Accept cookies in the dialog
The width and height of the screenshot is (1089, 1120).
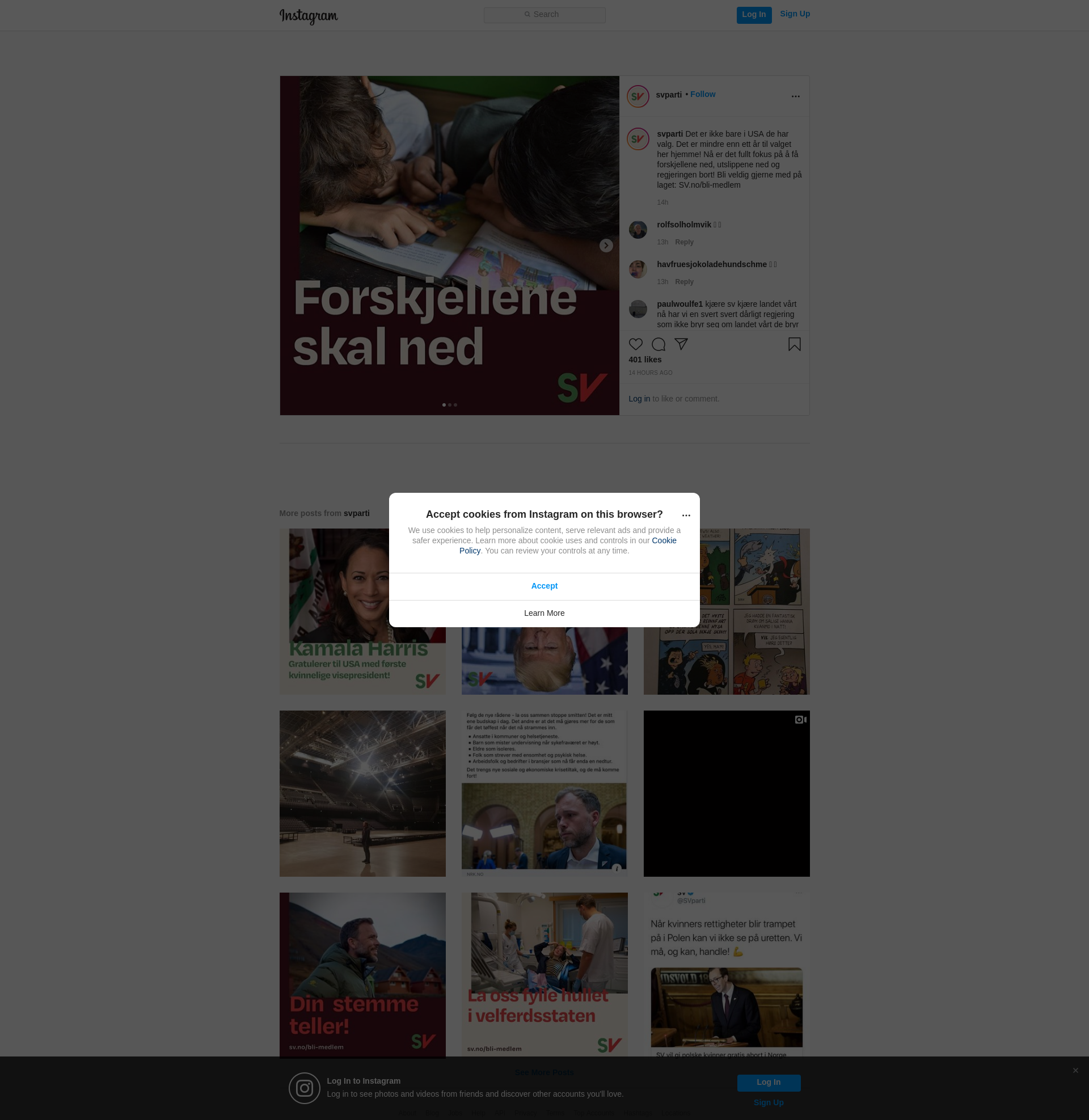click(544, 586)
